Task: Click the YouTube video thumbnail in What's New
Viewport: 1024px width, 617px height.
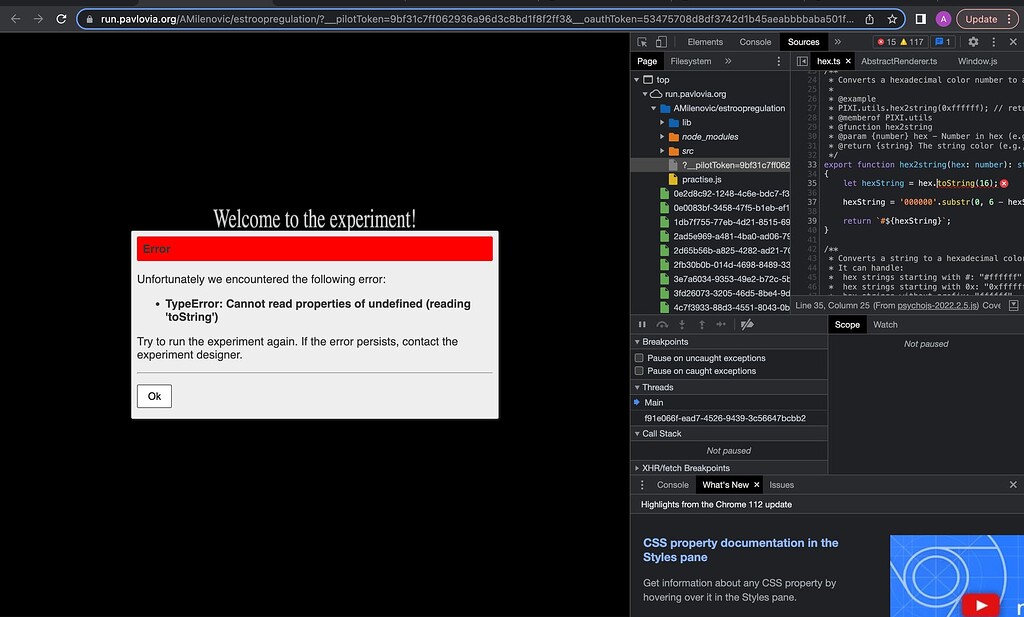Action: click(957, 577)
